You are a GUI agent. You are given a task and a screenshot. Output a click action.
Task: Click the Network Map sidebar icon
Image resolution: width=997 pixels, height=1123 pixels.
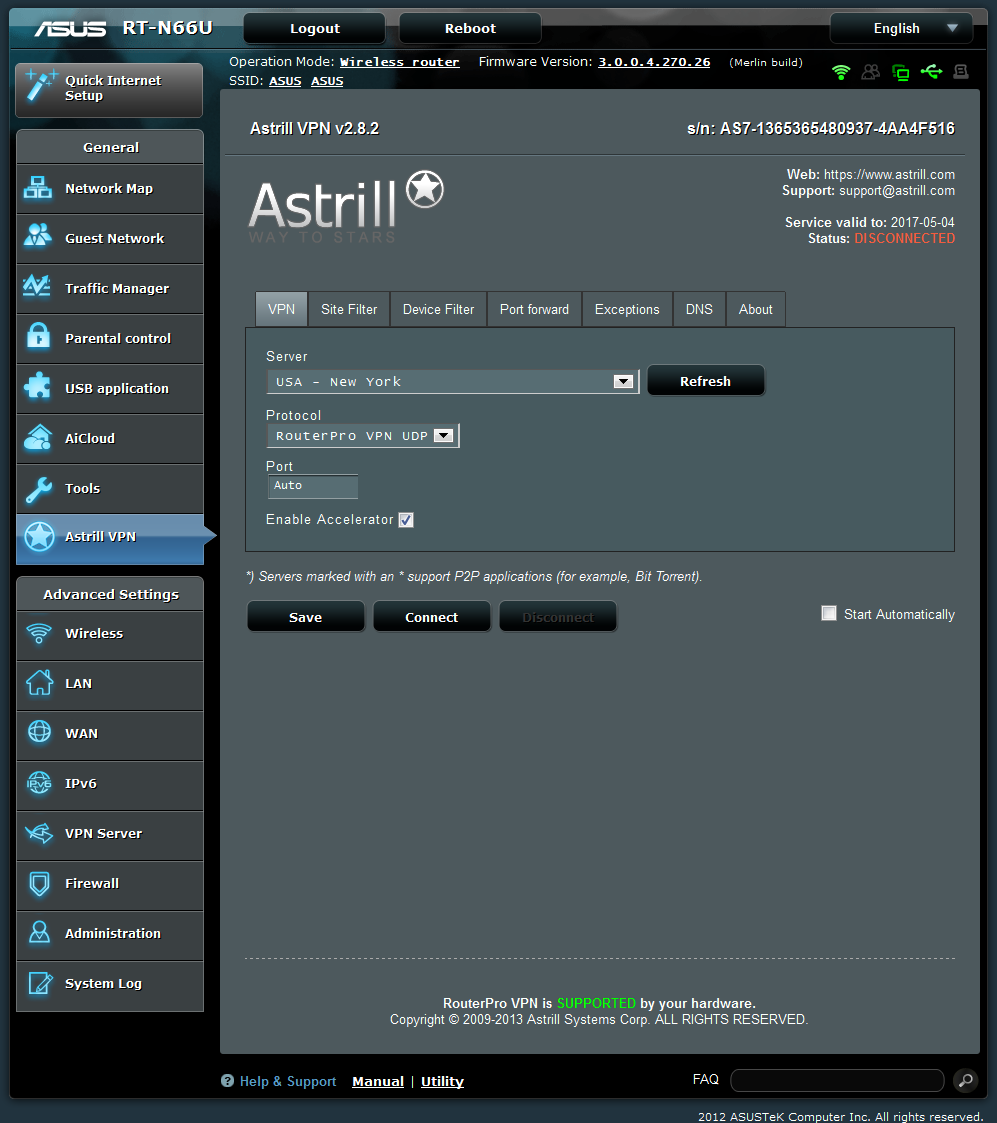38,188
